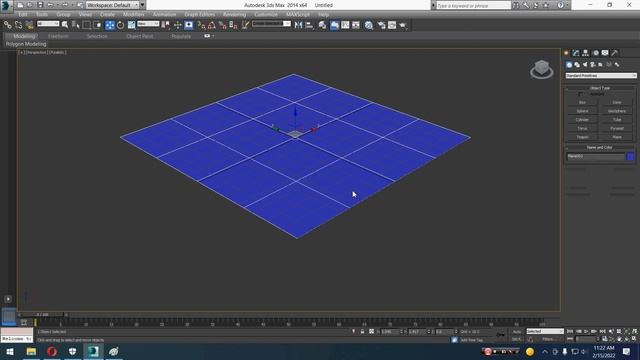The image size is (640, 360).
Task: Open the Motion panel tab
Action: 596,53
